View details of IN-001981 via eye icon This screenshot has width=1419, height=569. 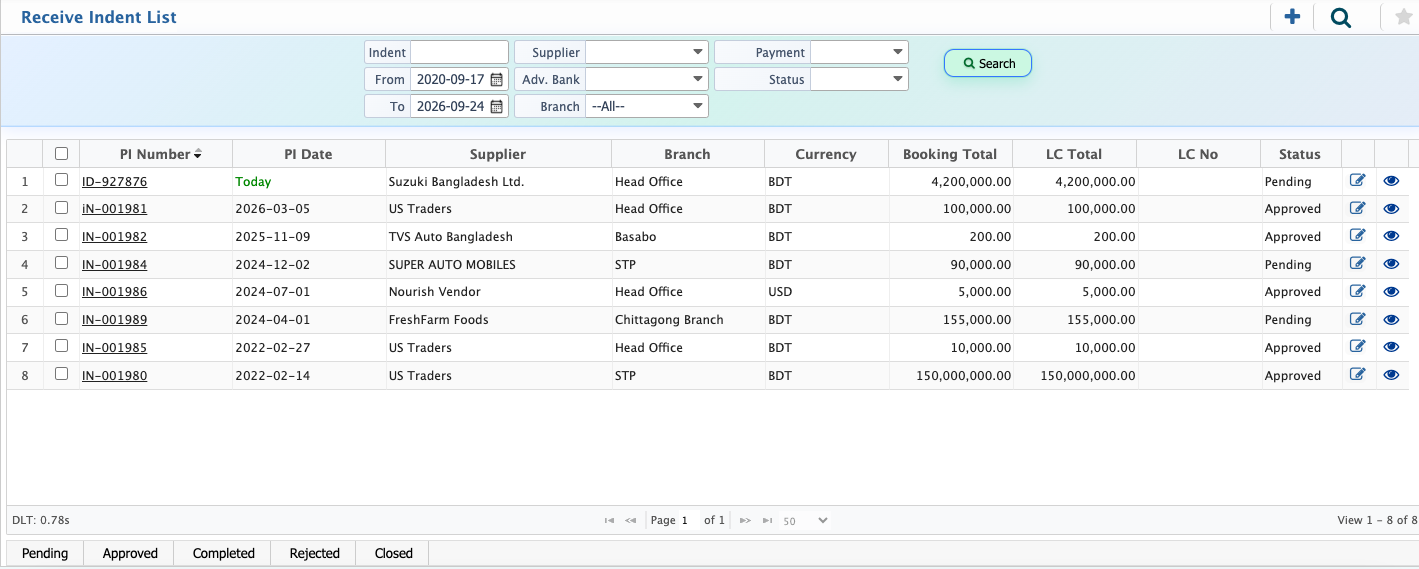[1391, 208]
